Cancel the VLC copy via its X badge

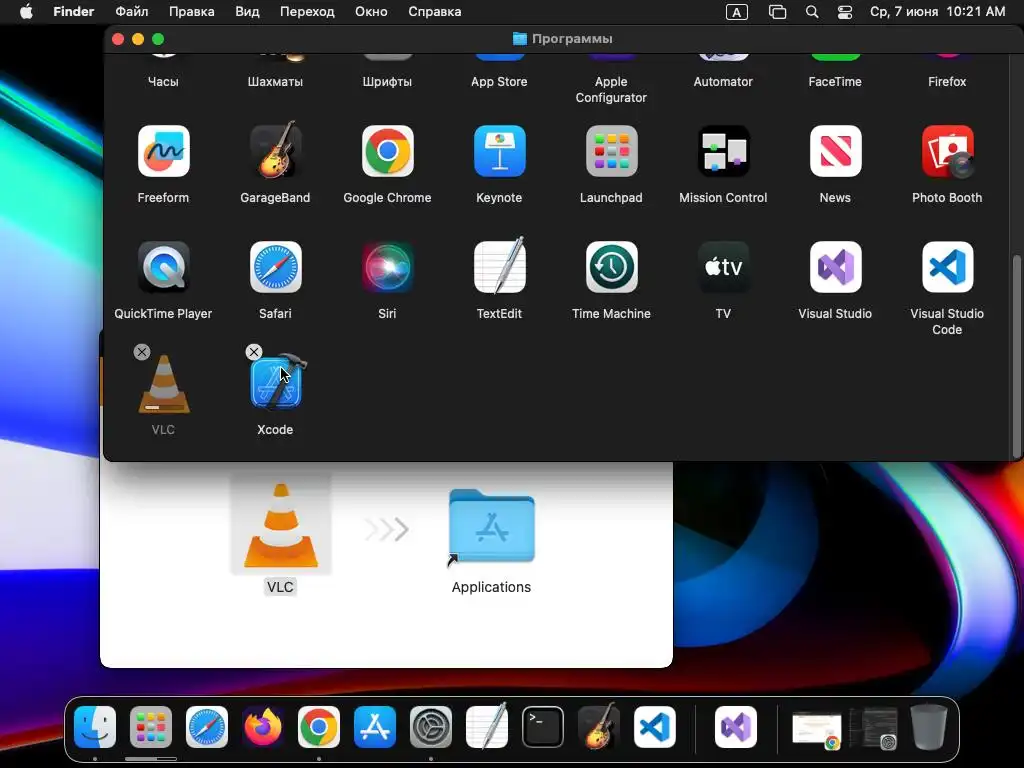click(x=142, y=352)
